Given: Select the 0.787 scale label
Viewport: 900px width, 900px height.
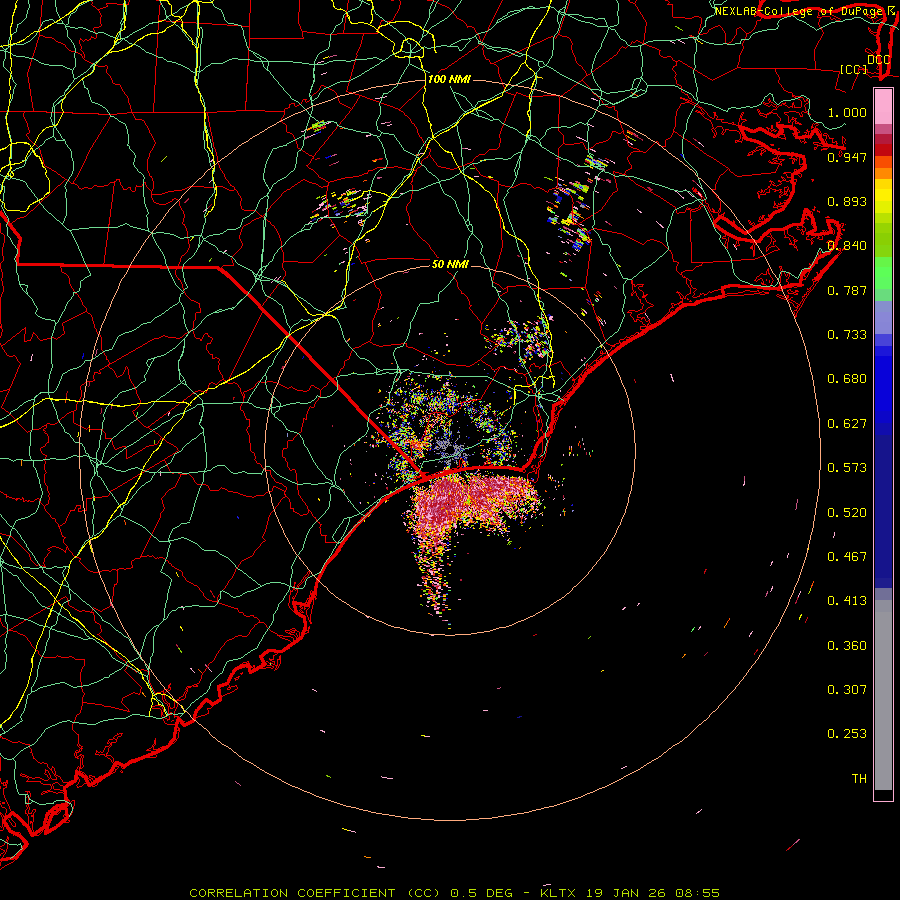Looking at the screenshot, I should (847, 290).
